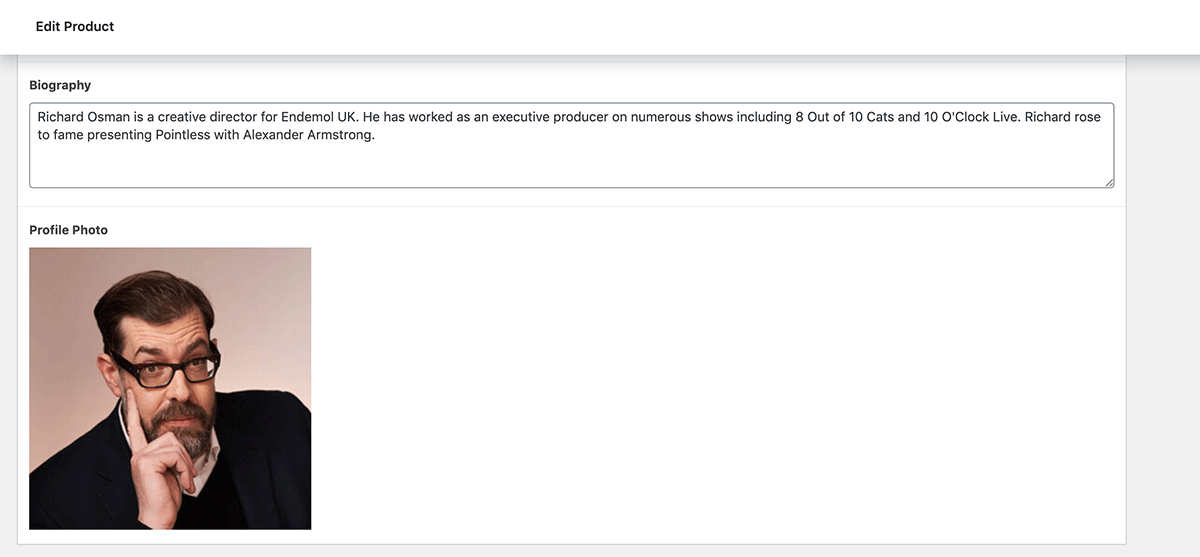Click the Edit Product header title
The width and height of the screenshot is (1200, 557).
coord(75,27)
